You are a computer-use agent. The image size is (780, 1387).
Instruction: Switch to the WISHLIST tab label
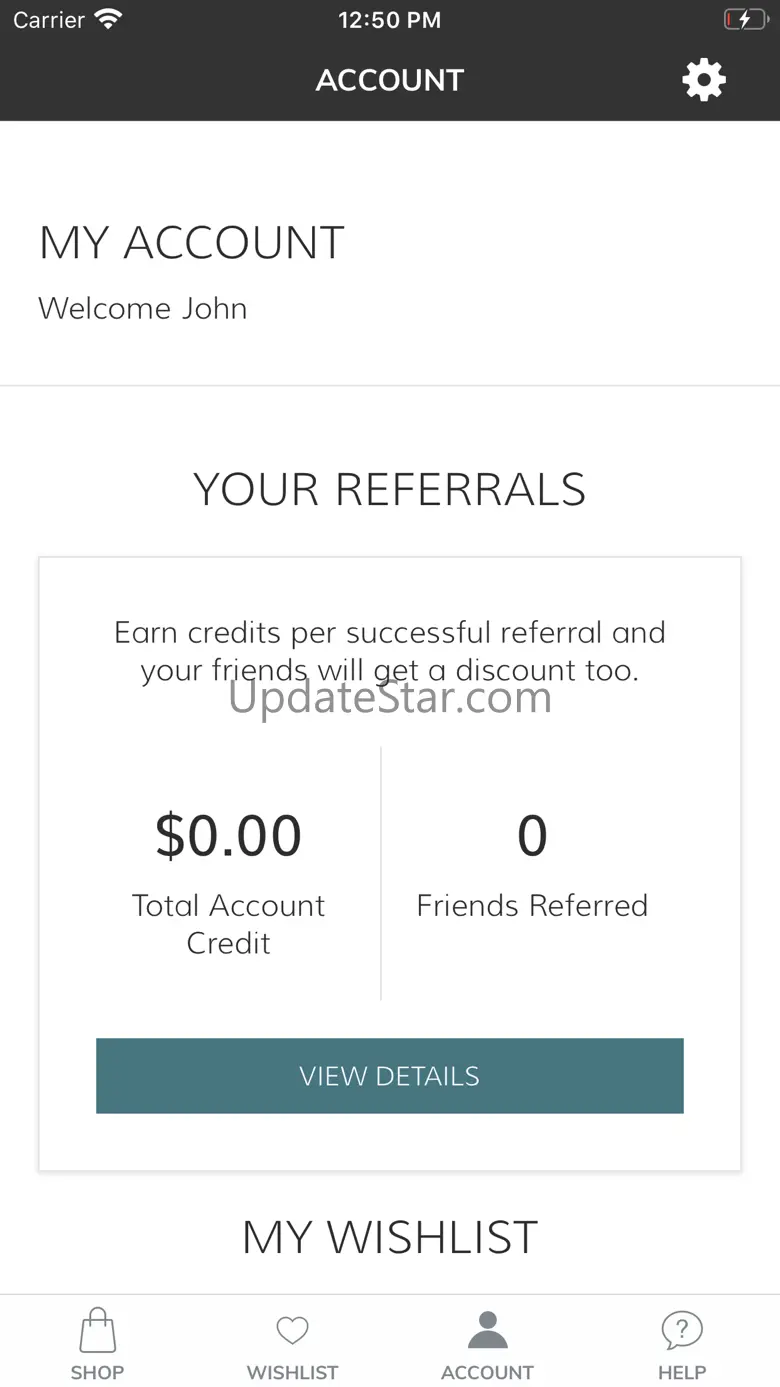click(x=292, y=1372)
